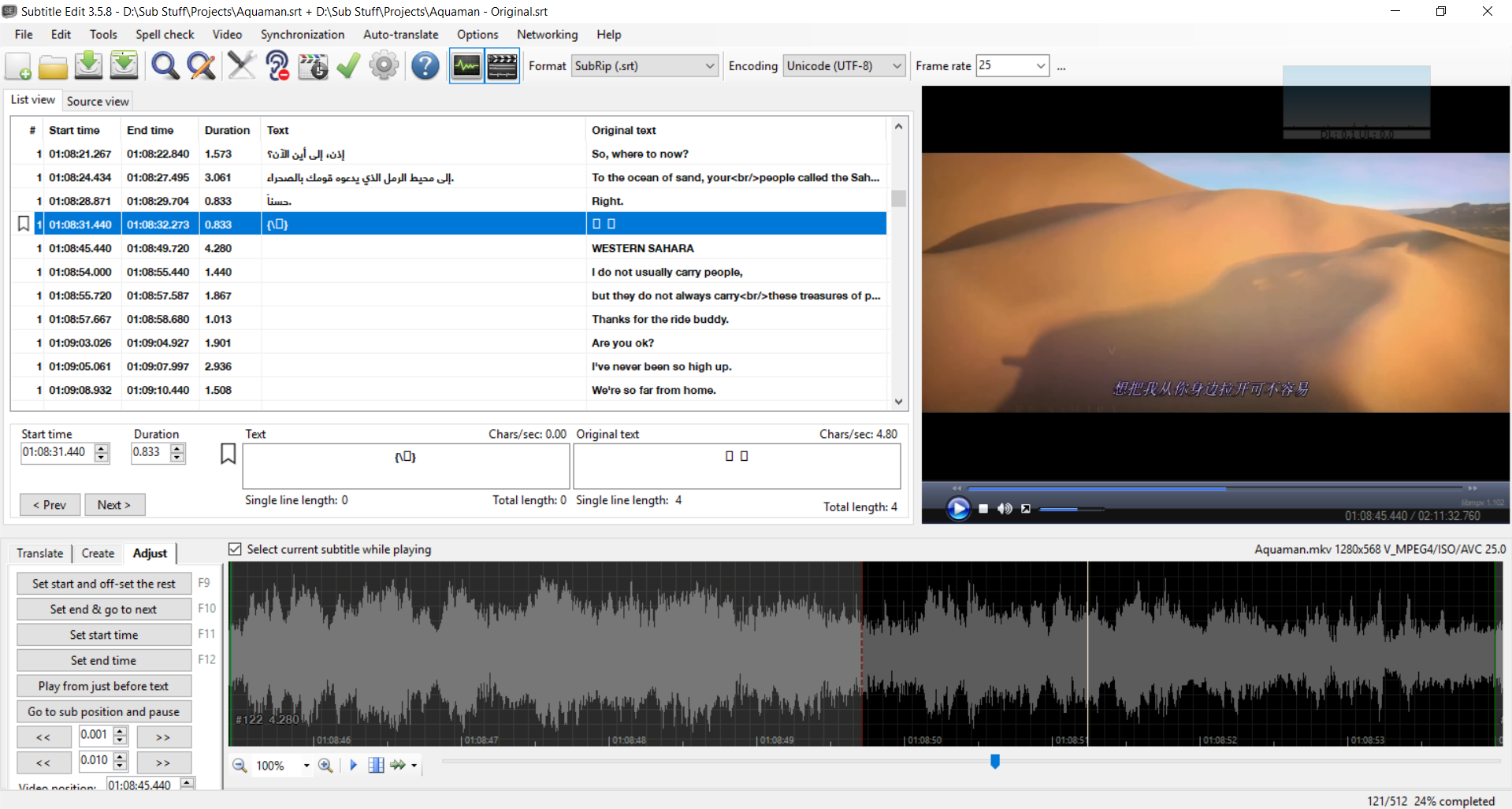
Task: Open the Encoding Unicode dropdown
Action: (x=897, y=66)
